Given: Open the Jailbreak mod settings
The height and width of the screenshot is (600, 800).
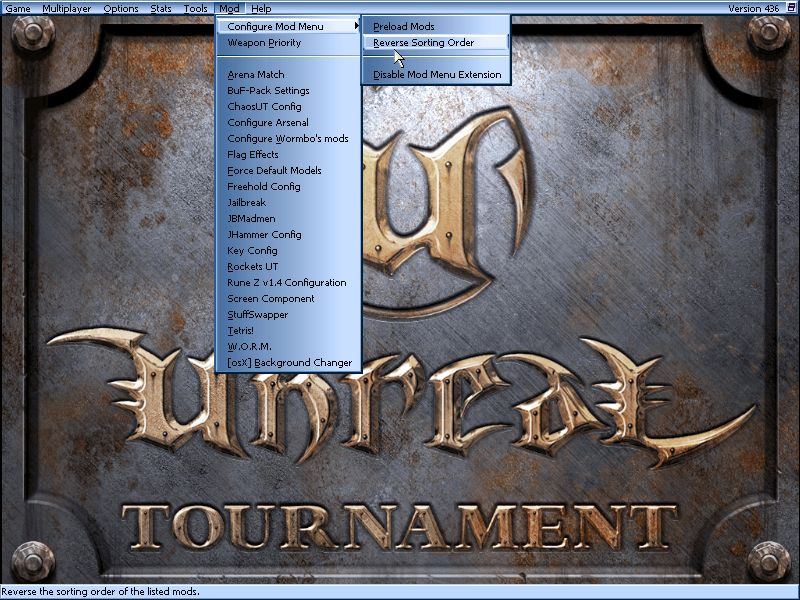Looking at the screenshot, I should pyautogui.click(x=246, y=203).
